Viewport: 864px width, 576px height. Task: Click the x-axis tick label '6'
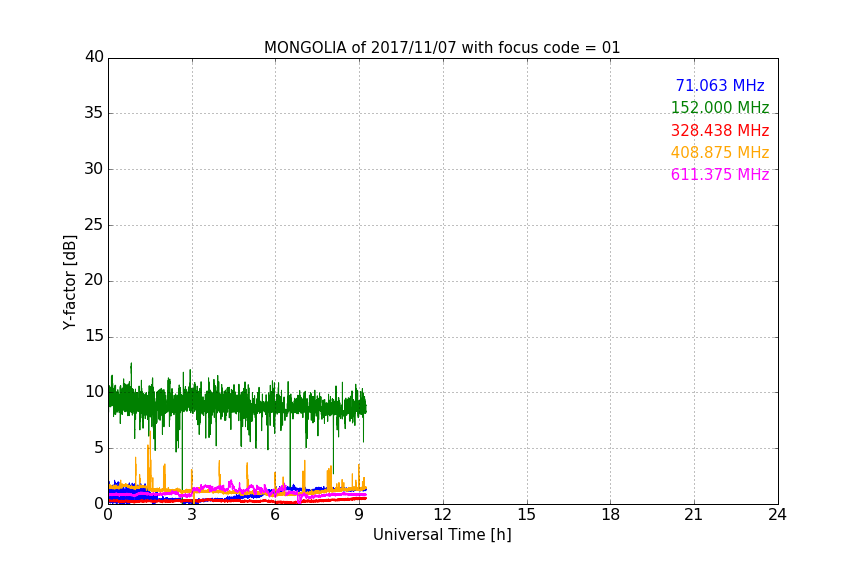275,515
